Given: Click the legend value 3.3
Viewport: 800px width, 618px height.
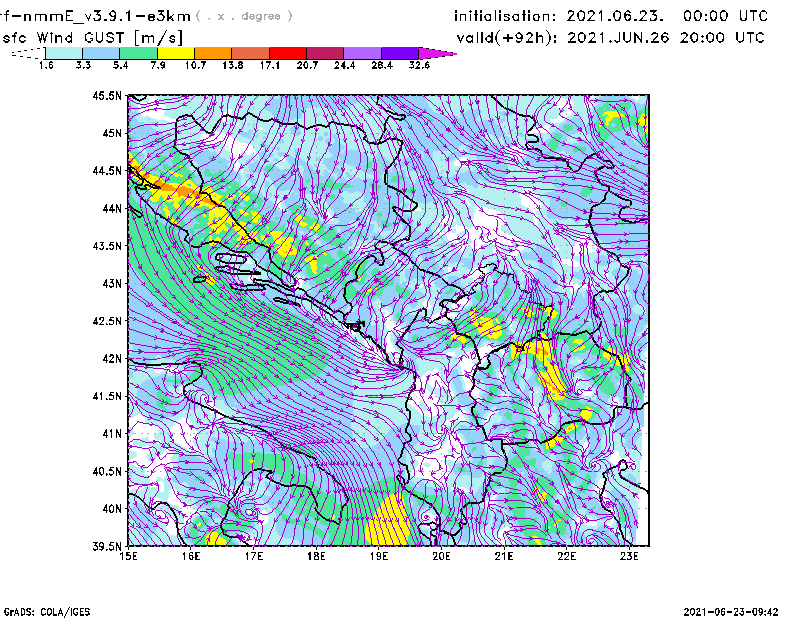Looking at the screenshot, I should click(83, 65).
